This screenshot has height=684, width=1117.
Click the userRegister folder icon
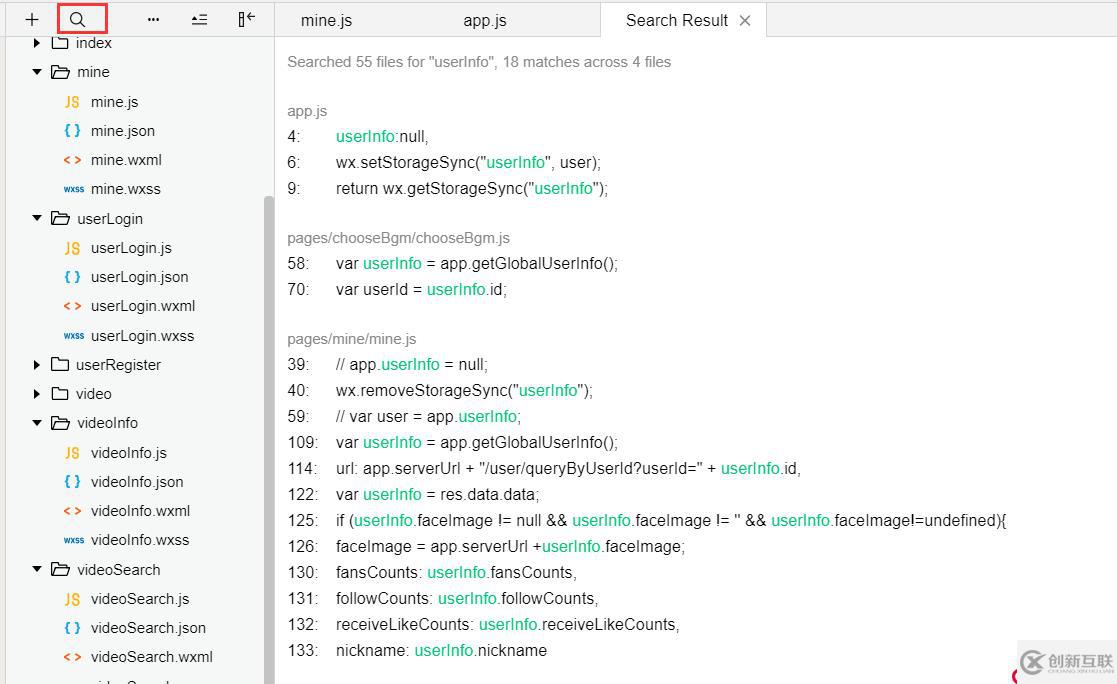pos(60,365)
